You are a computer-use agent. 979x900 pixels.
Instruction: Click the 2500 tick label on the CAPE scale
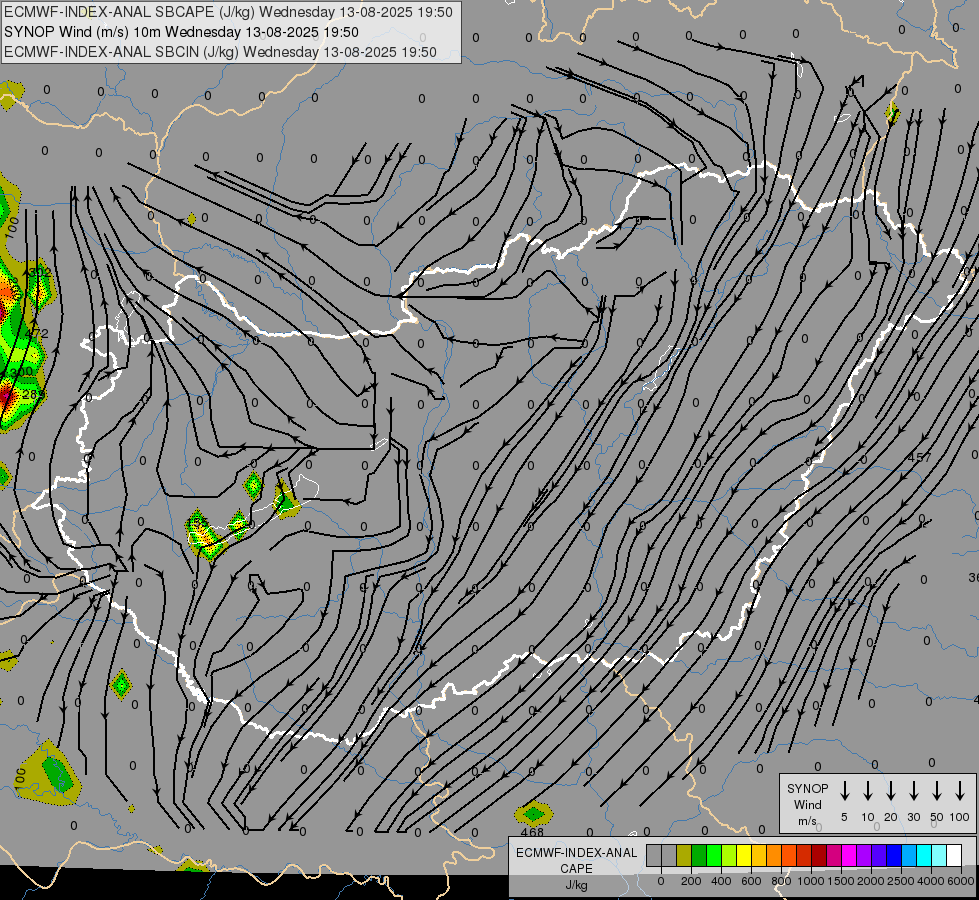tap(901, 881)
